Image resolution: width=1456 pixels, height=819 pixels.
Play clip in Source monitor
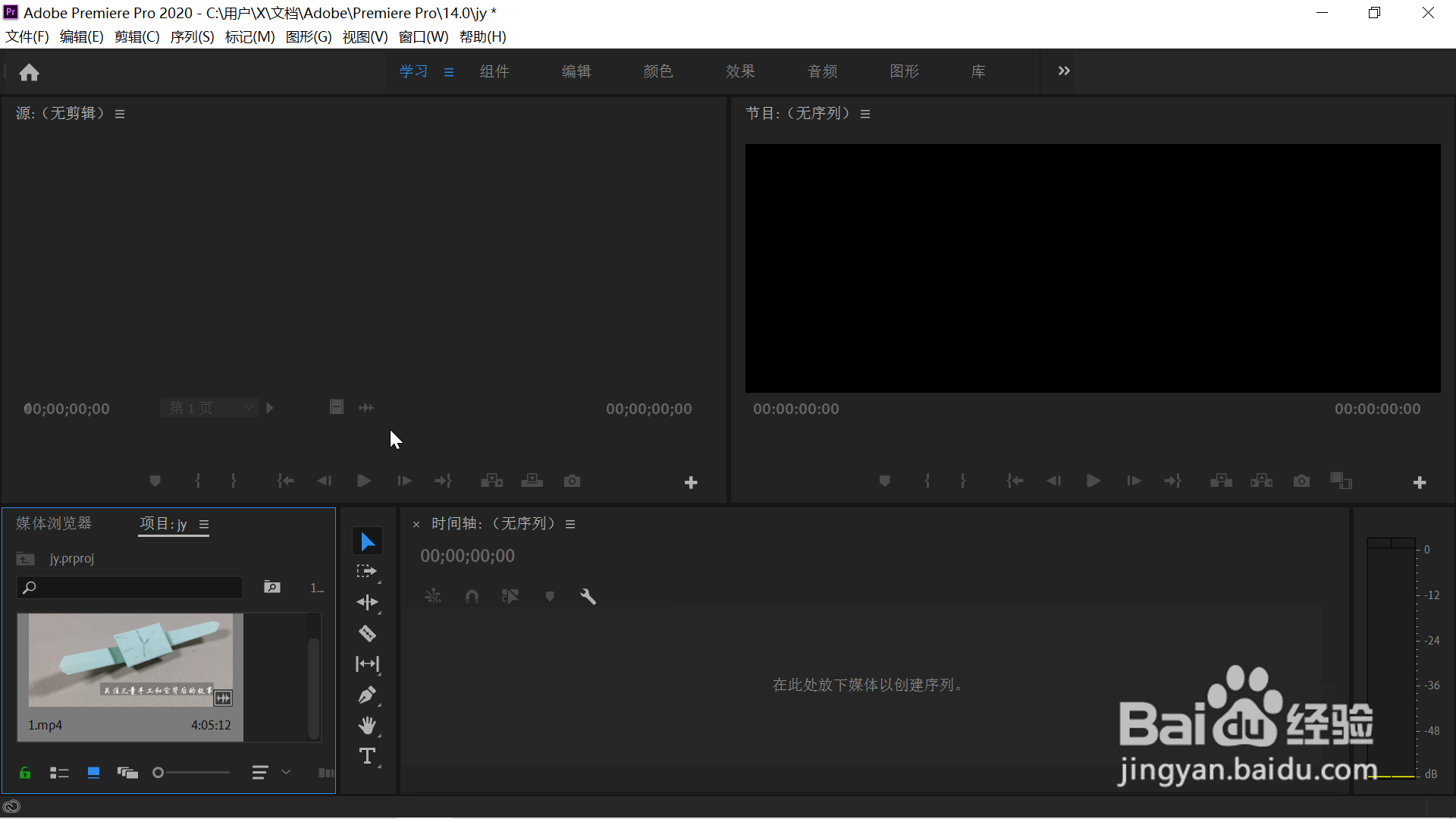click(x=364, y=481)
